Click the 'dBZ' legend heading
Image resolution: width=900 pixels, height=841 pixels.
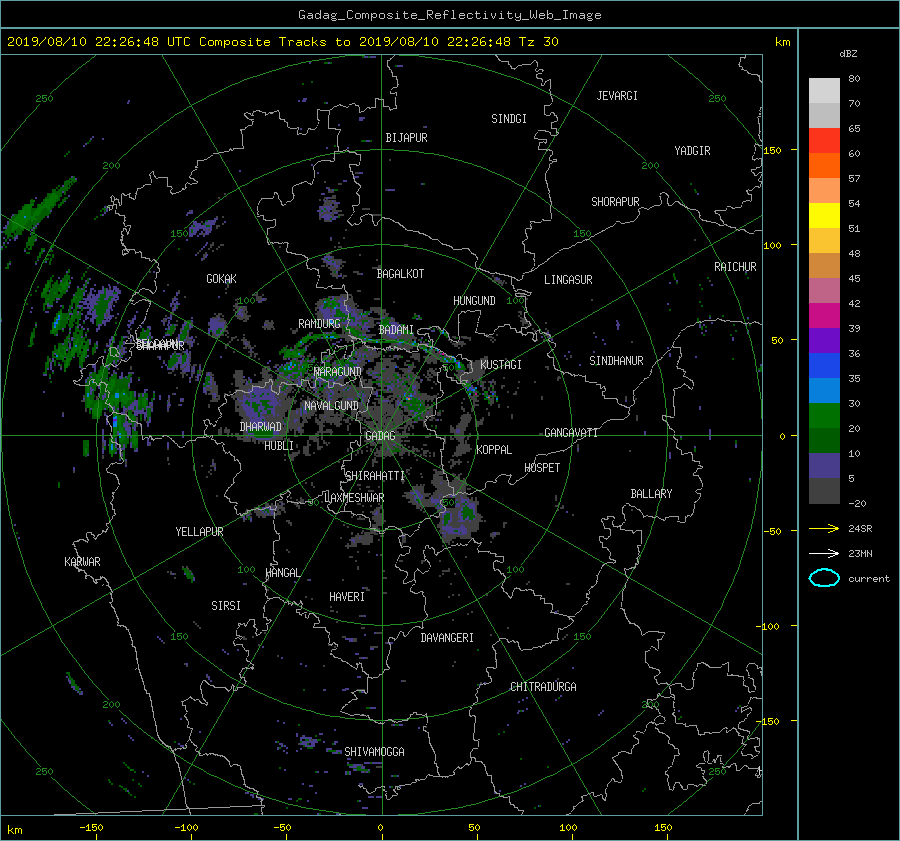tap(848, 53)
